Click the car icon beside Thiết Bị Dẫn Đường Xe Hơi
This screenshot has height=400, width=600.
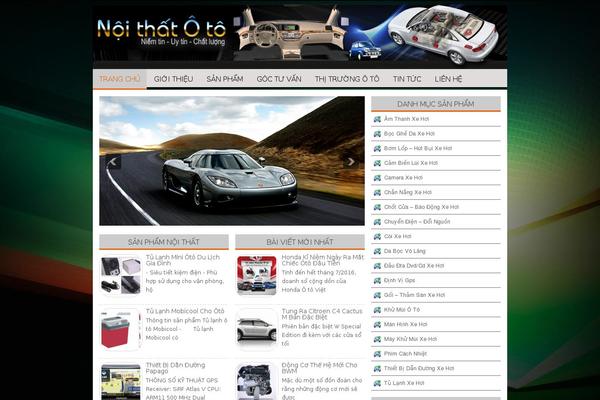pos(377,368)
